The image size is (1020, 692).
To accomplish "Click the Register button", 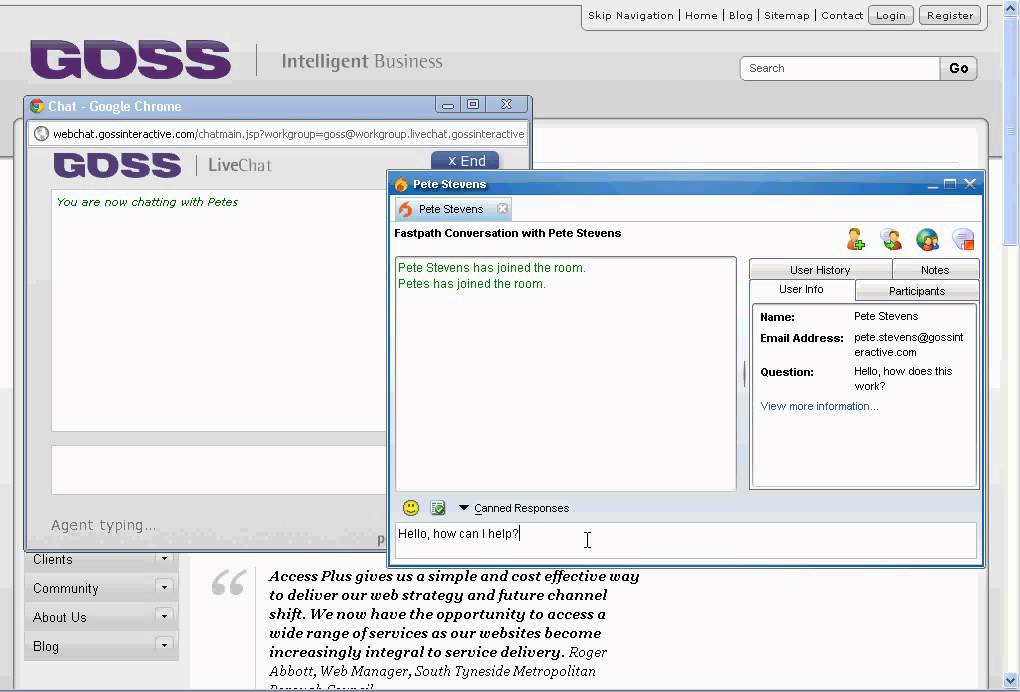I will pyautogui.click(x=950, y=16).
